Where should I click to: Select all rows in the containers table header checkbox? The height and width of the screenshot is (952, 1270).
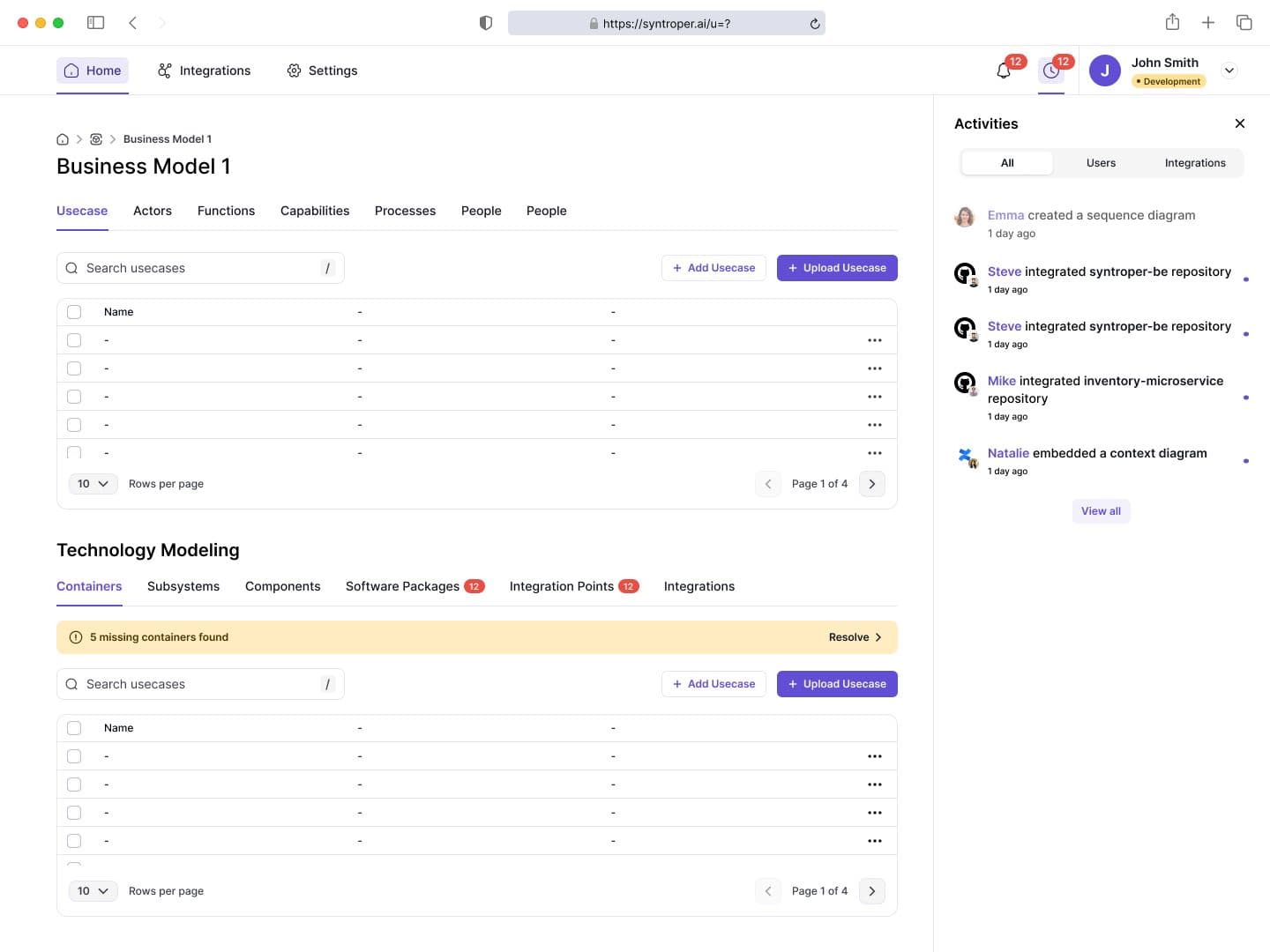74,728
